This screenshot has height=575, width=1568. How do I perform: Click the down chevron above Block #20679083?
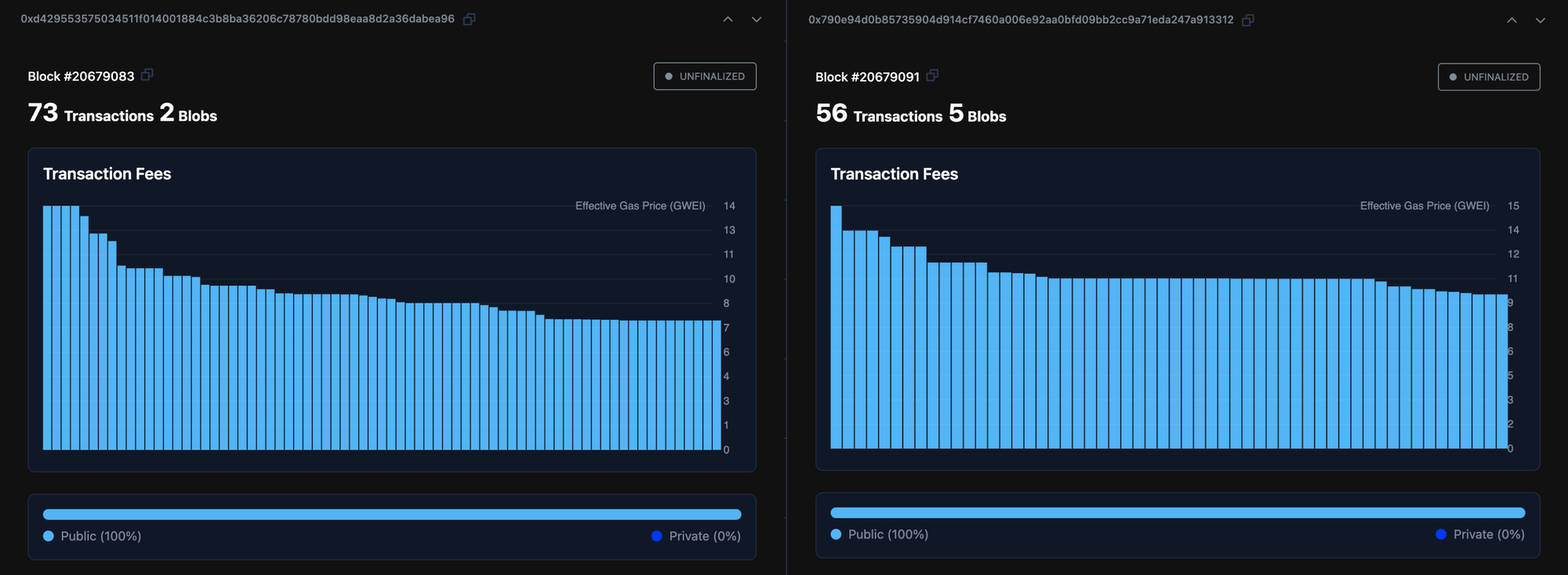[x=757, y=20]
